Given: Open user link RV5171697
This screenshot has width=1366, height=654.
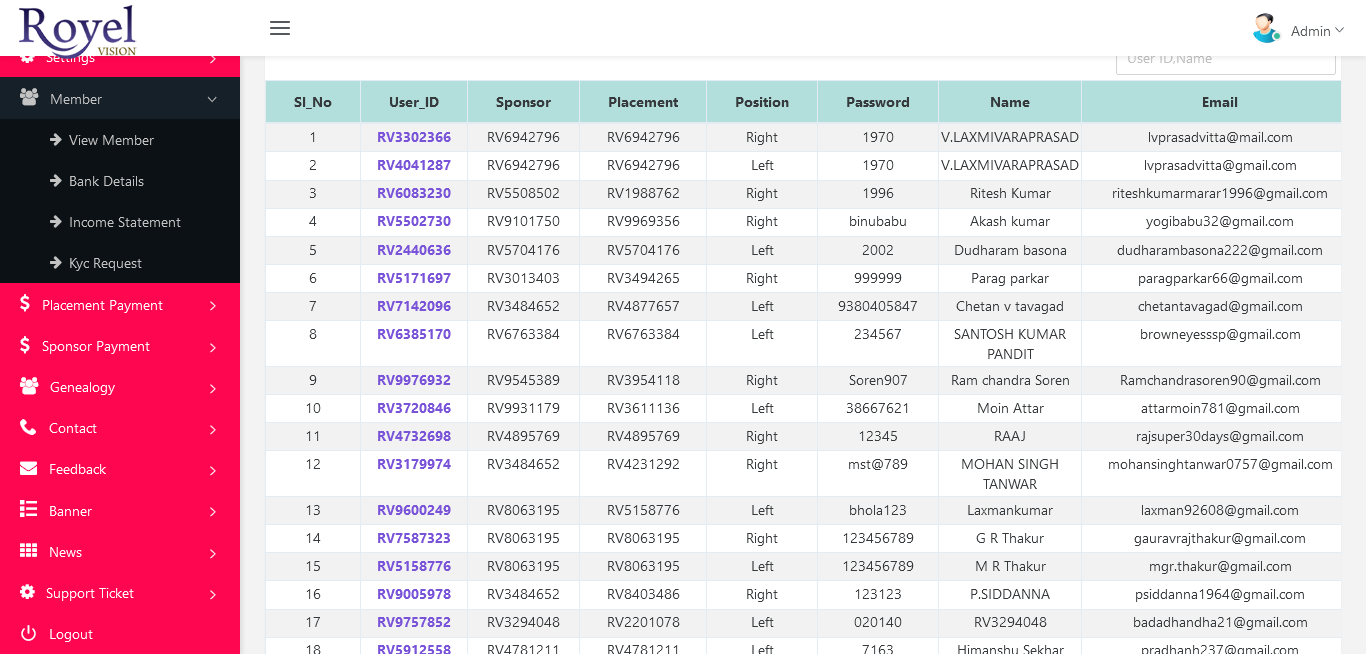Looking at the screenshot, I should 414,278.
